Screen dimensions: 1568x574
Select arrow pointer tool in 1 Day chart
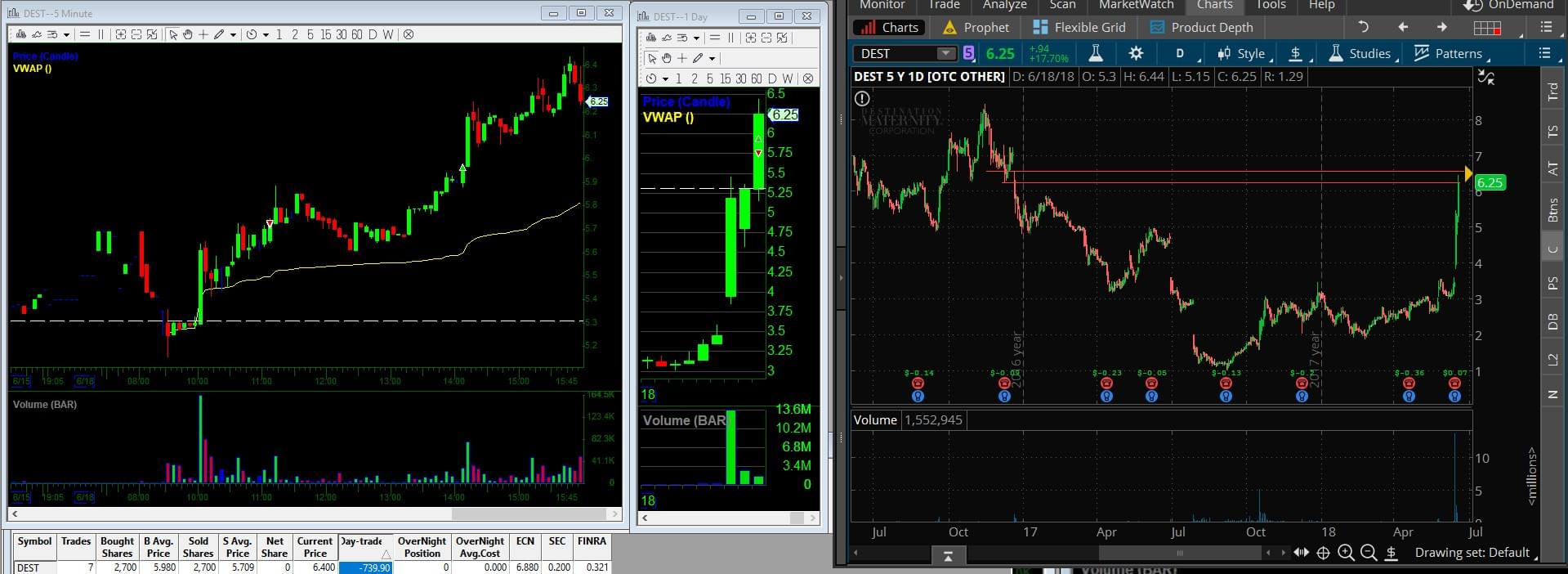(652, 58)
